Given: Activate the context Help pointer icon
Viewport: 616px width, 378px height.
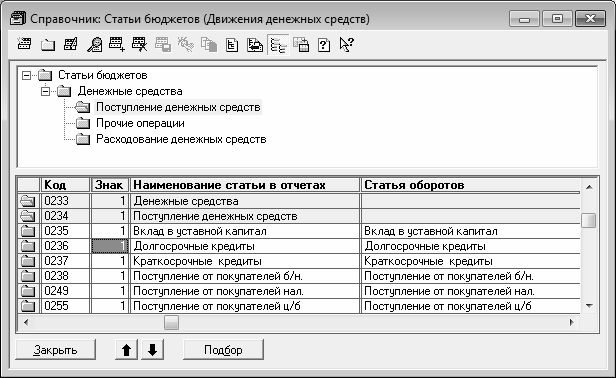Looking at the screenshot, I should click(346, 44).
